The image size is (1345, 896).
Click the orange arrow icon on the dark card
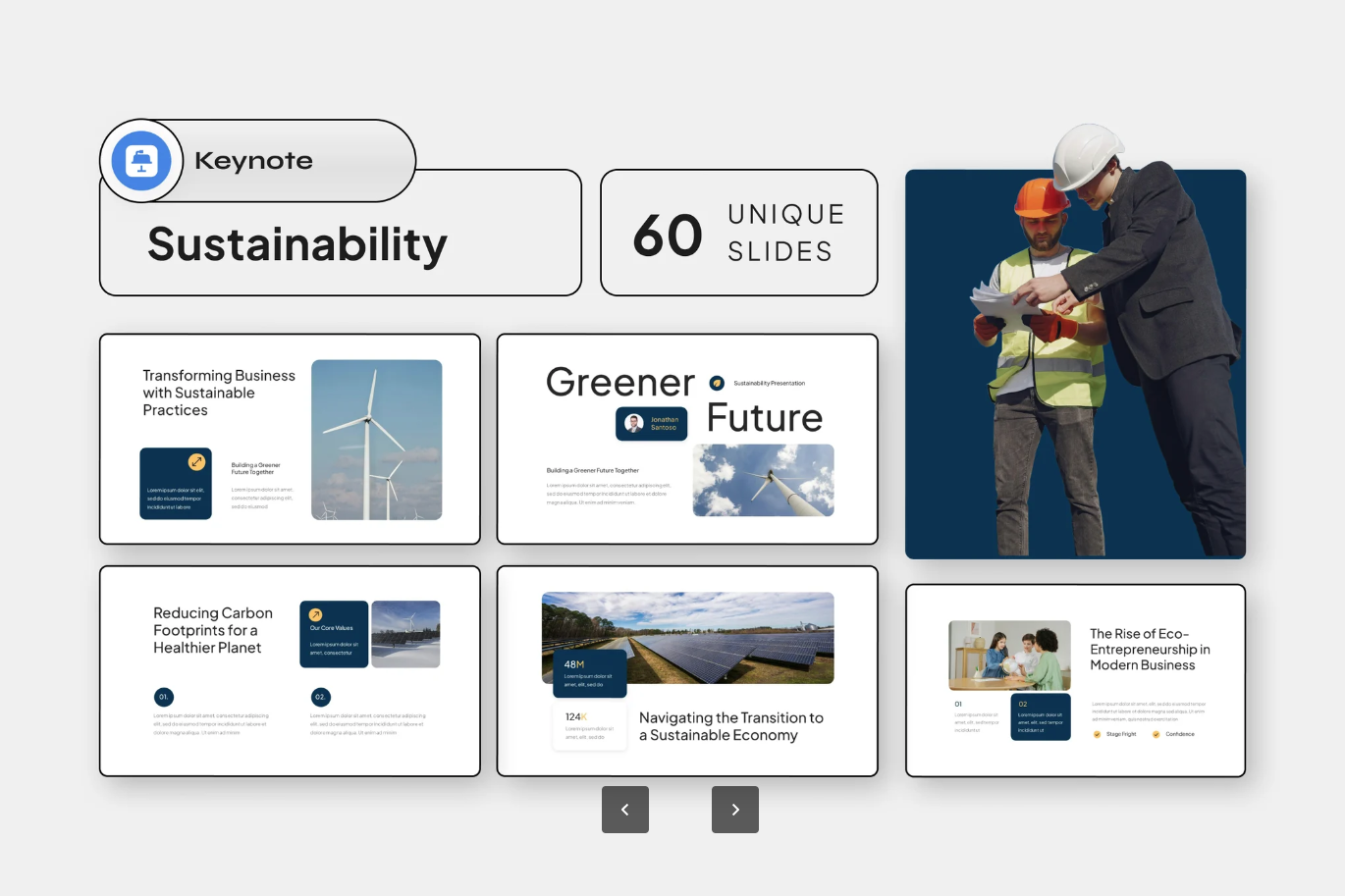(x=196, y=461)
